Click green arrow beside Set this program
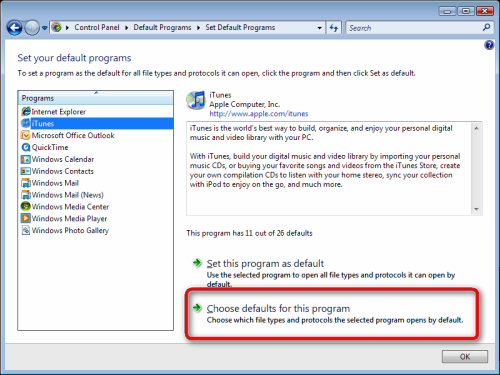This screenshot has width=500, height=375. pyautogui.click(x=197, y=263)
